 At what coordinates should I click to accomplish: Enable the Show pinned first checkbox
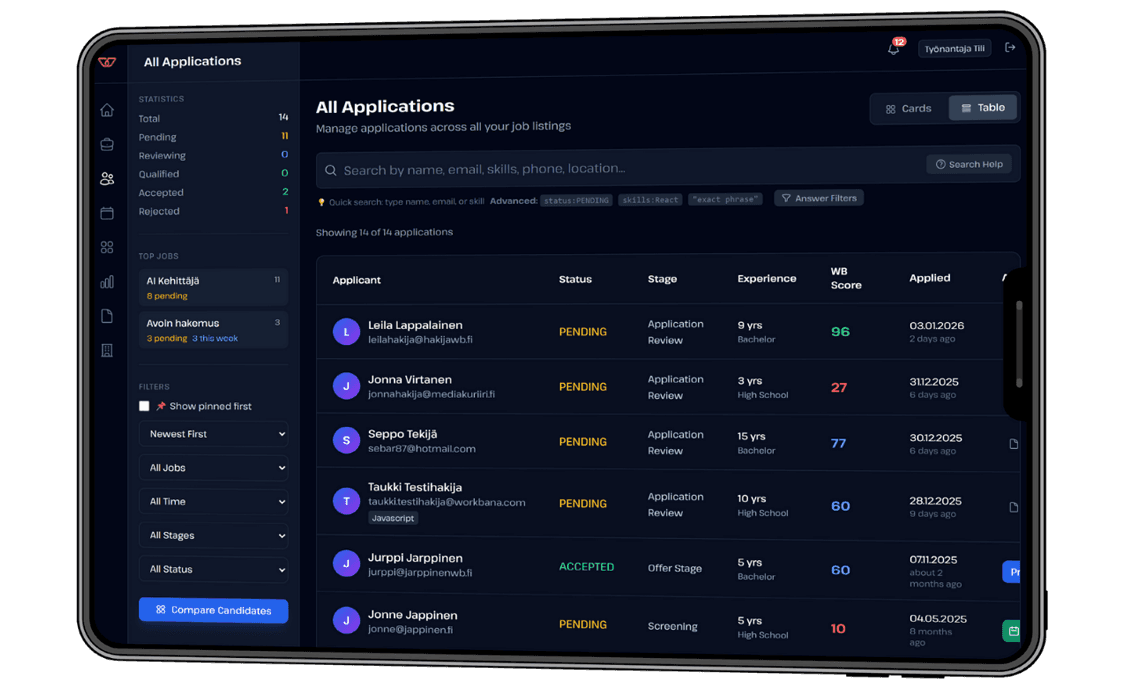pos(144,406)
